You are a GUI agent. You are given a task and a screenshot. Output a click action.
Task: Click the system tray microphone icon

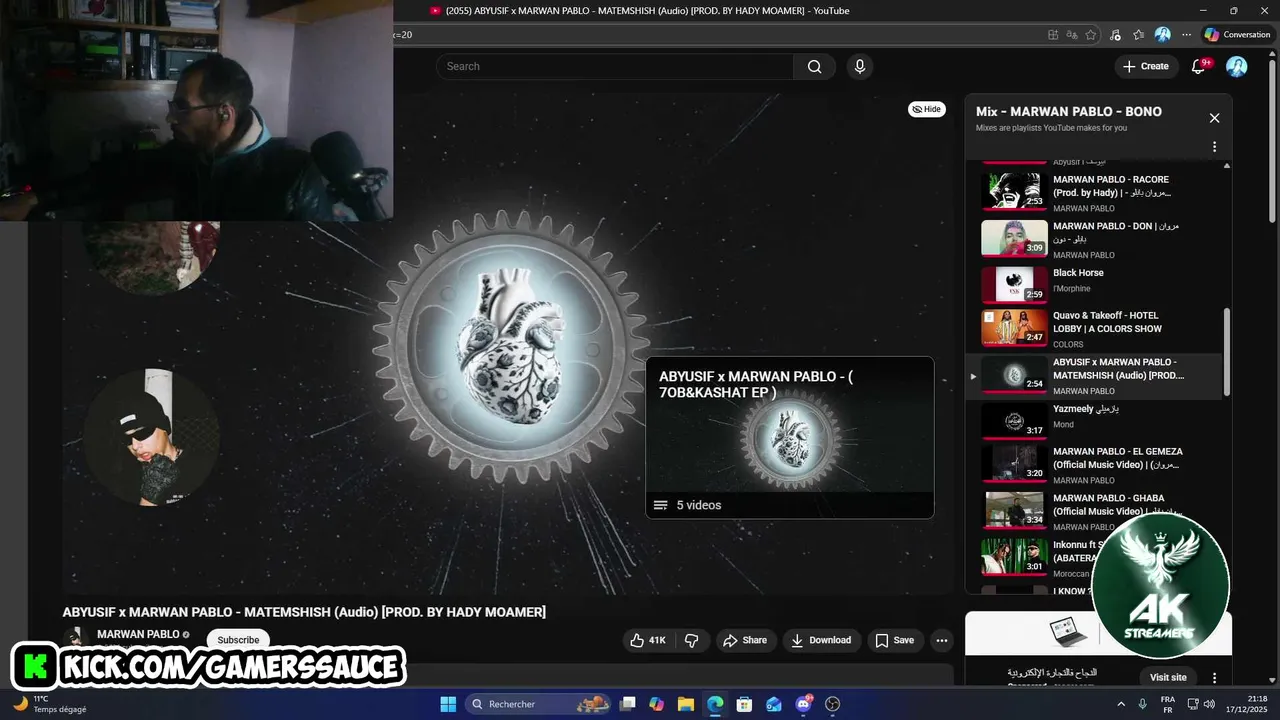[1142, 704]
